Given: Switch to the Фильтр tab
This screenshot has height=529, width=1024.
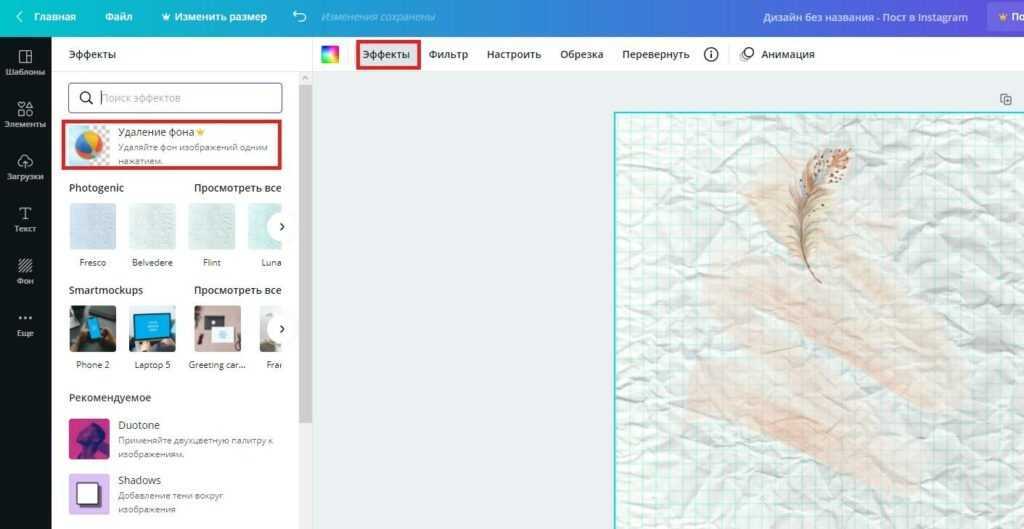Looking at the screenshot, I should [x=448, y=54].
